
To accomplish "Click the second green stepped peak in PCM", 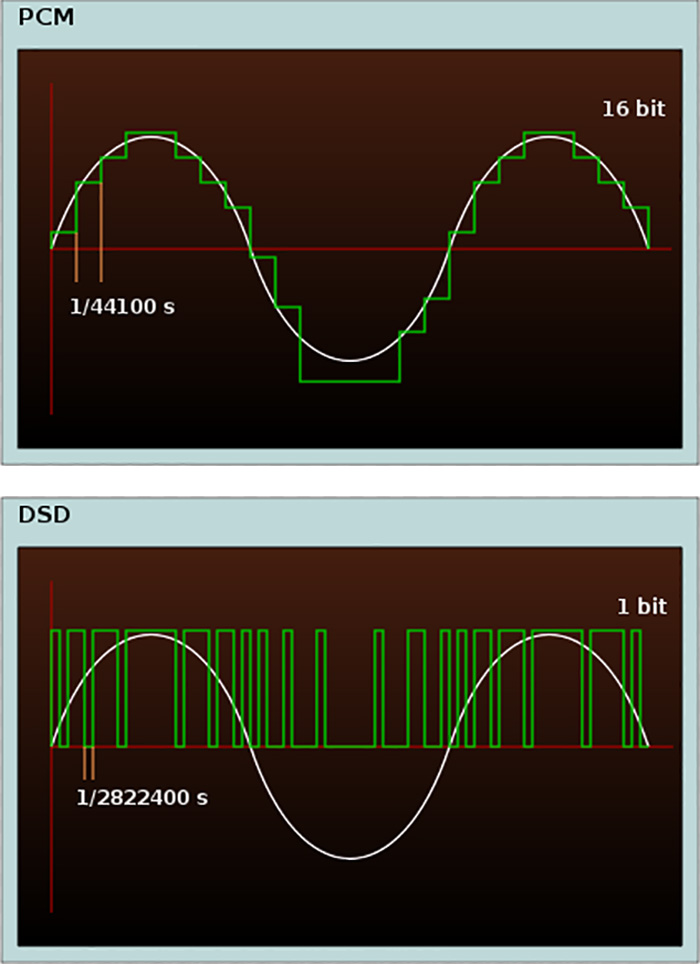I will (x=548, y=132).
